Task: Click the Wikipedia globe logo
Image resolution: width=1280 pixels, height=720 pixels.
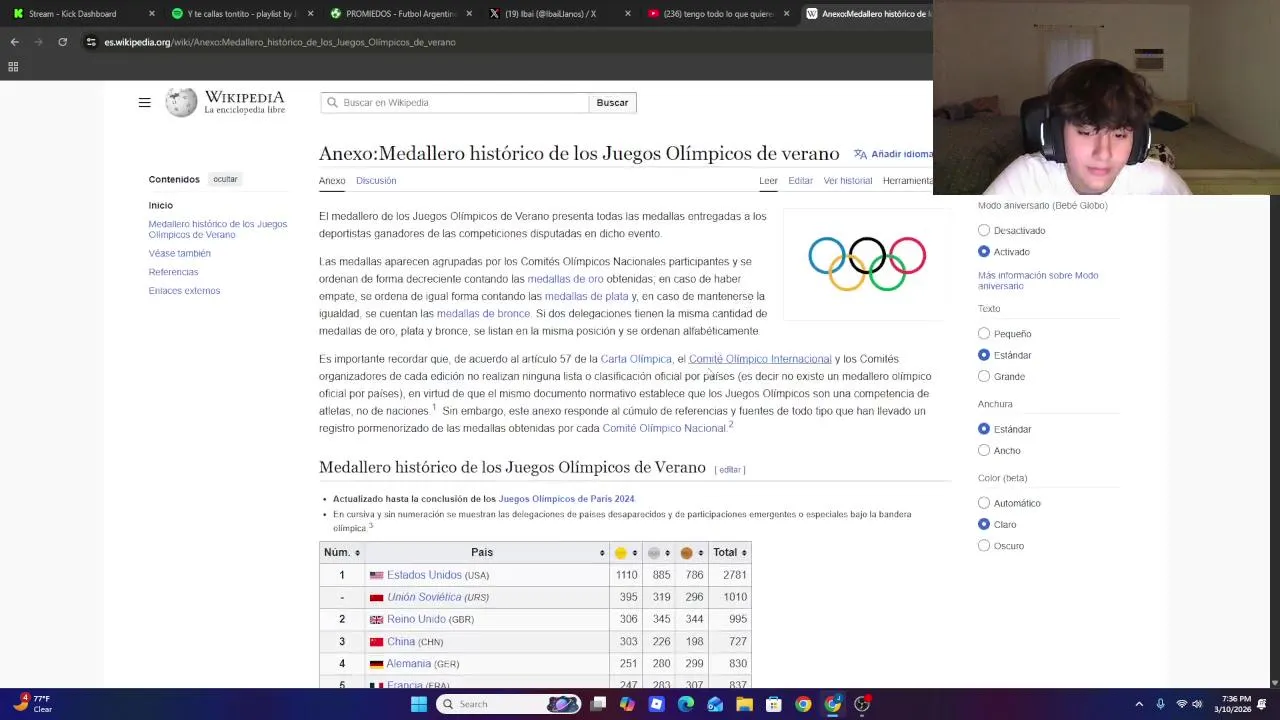Action: [x=181, y=102]
